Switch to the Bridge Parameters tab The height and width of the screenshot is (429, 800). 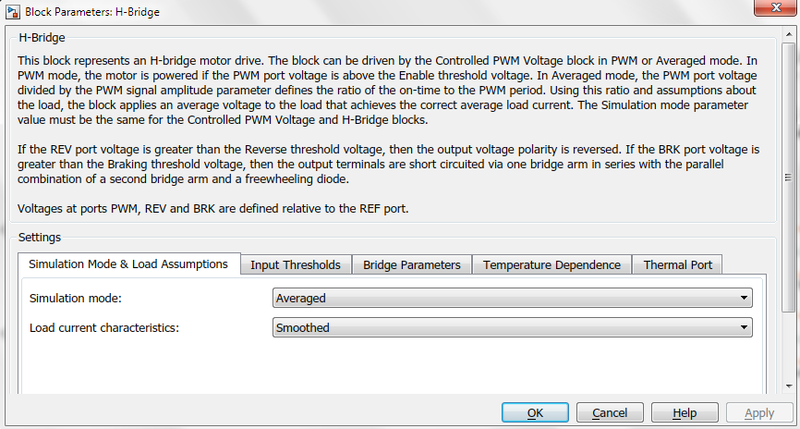(412, 265)
